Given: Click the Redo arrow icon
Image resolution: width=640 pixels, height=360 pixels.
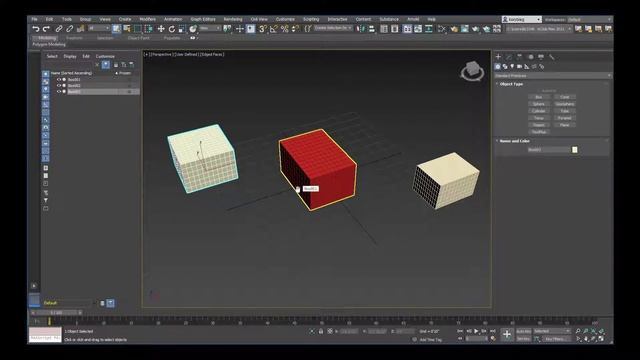Looking at the screenshot, I should tap(46, 29).
